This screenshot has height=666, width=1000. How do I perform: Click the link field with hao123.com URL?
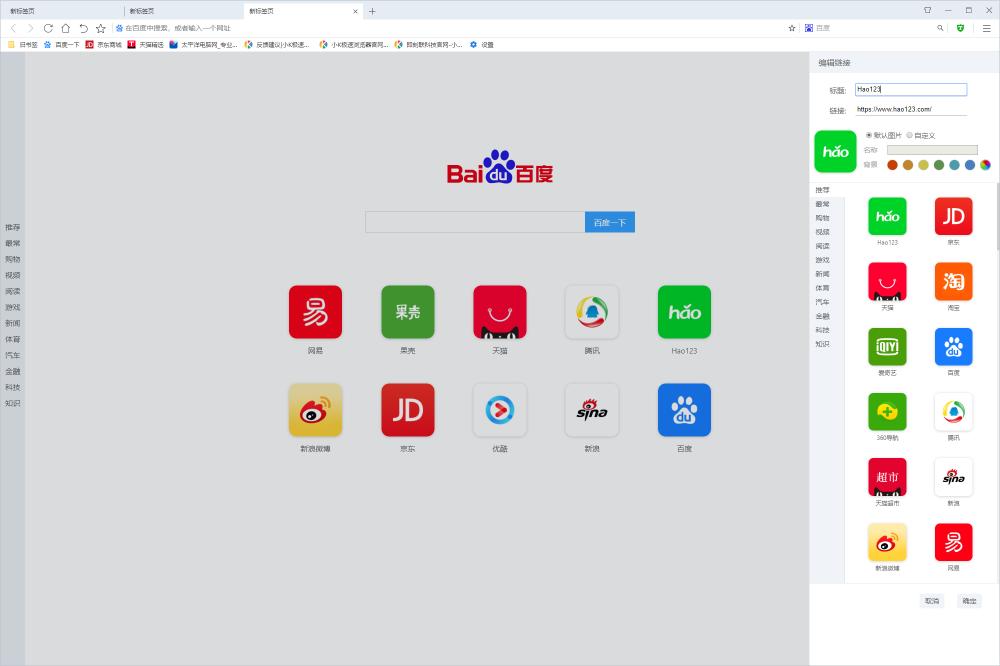point(911,109)
